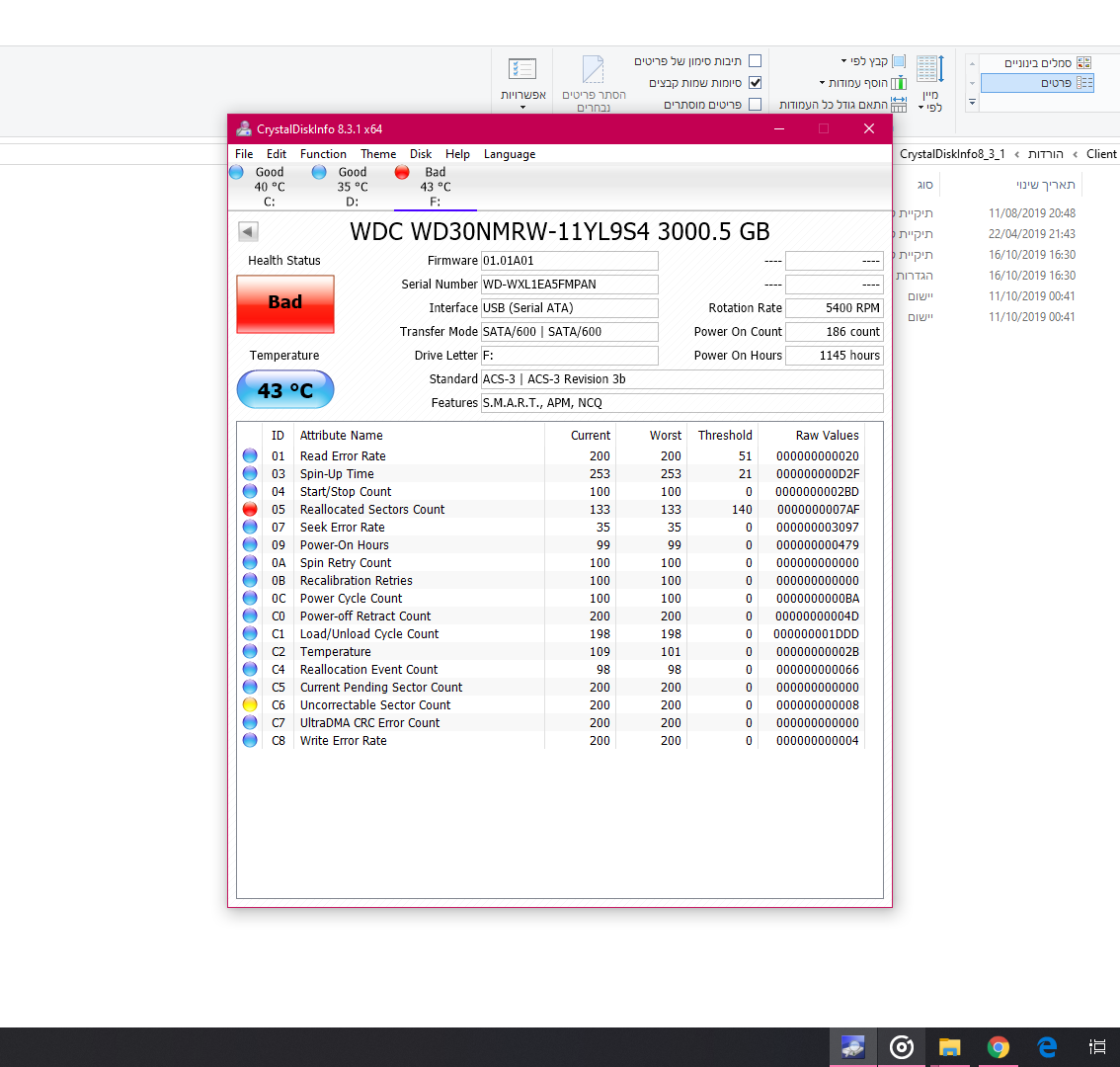Click the Power On Hours value 1145 hours
The height and width of the screenshot is (1067, 1120).
pos(835,356)
